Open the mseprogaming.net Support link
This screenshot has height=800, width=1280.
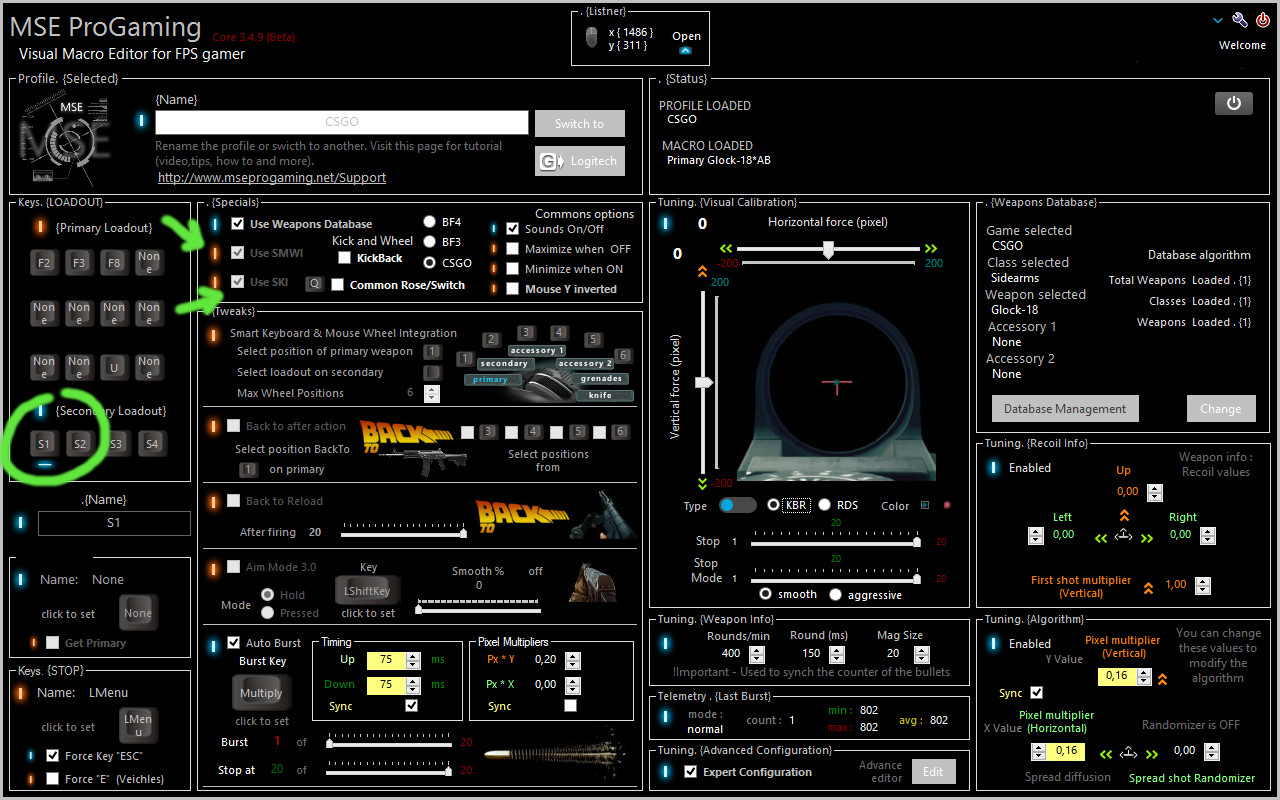click(272, 178)
